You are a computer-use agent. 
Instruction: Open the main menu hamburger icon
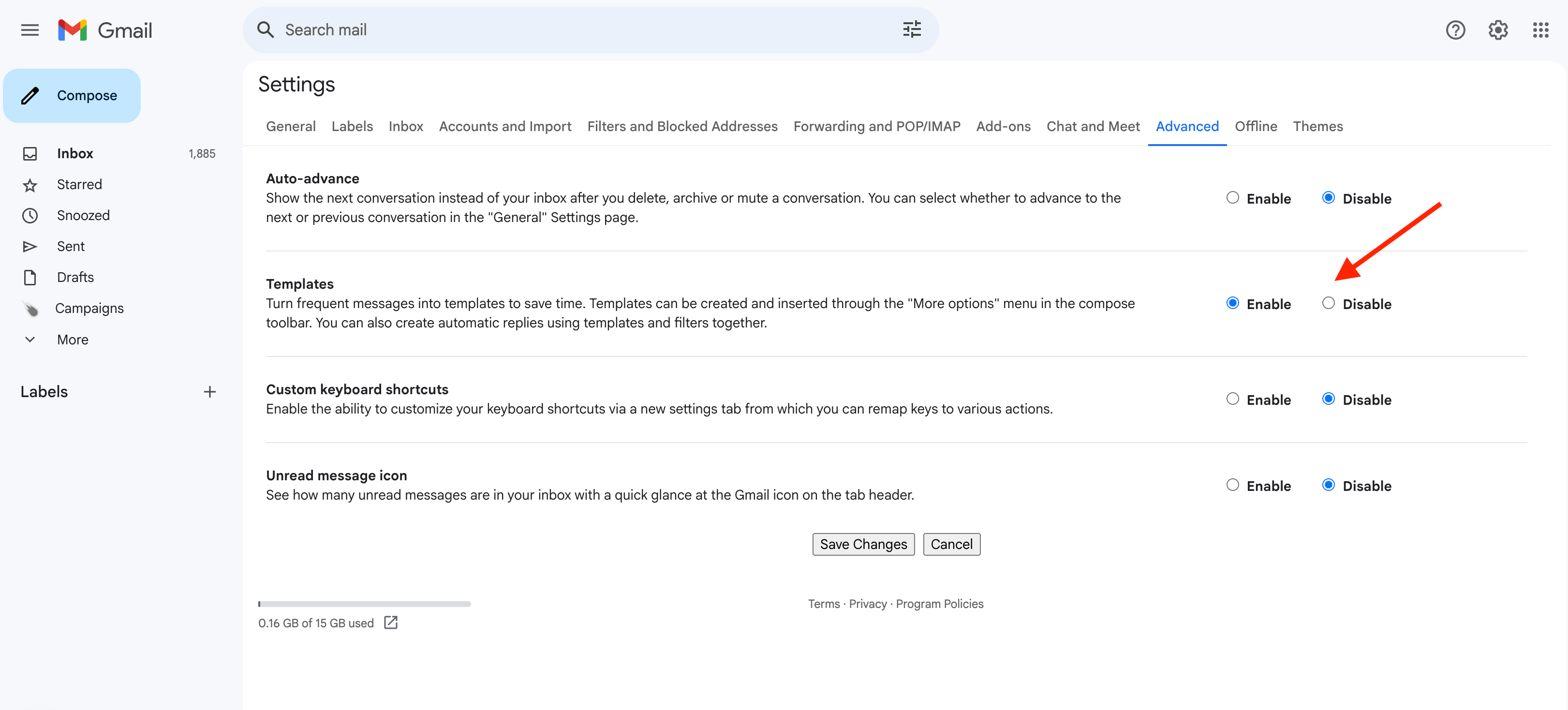(x=30, y=30)
